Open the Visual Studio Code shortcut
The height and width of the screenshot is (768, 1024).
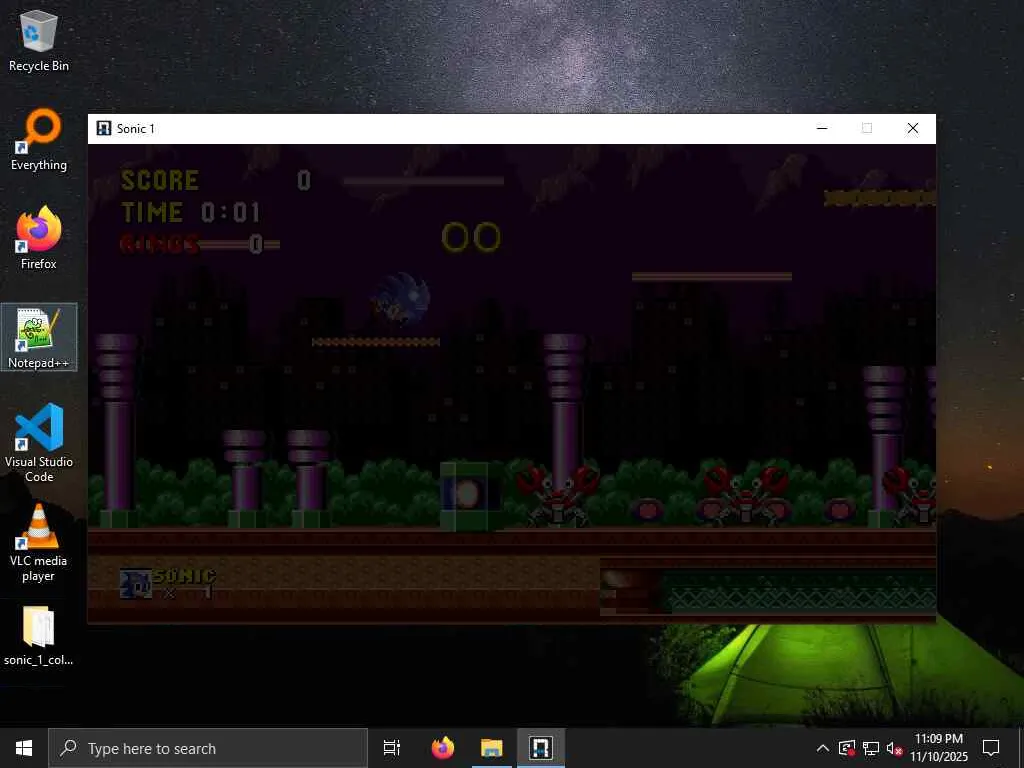click(x=39, y=443)
